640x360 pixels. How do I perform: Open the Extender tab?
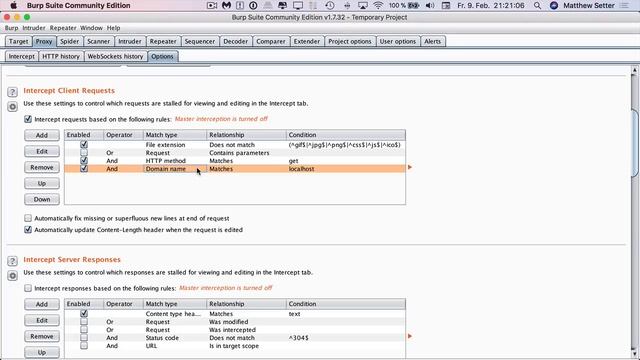click(x=307, y=41)
